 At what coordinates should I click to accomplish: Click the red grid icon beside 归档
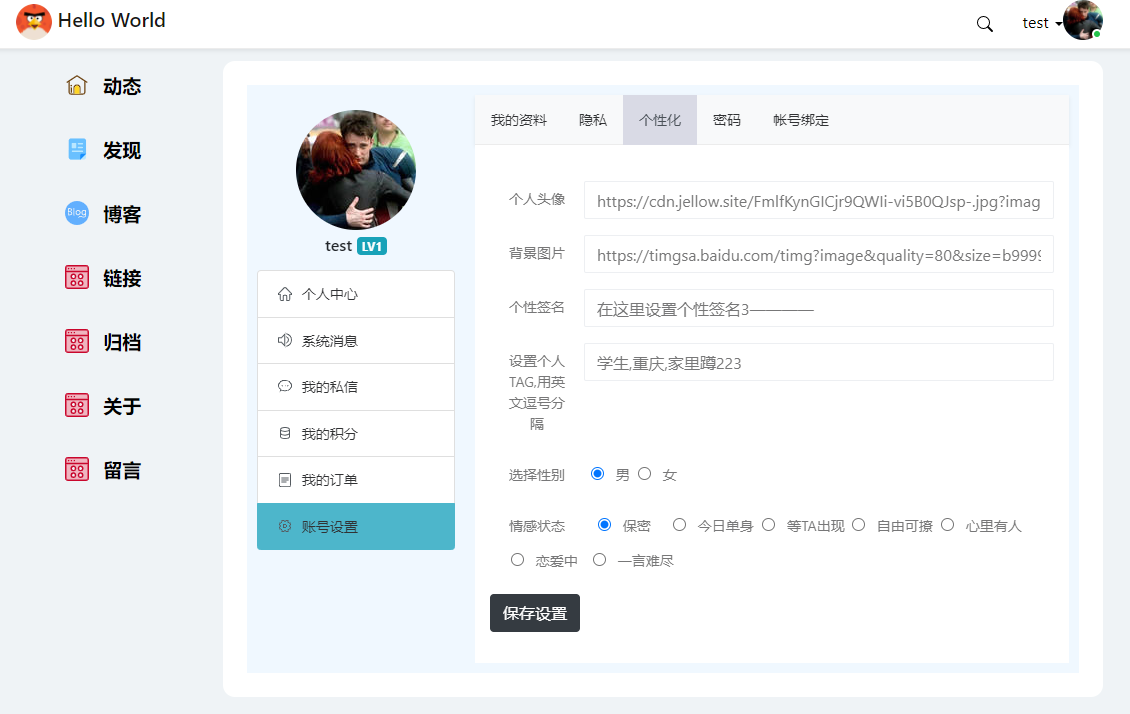click(77, 341)
